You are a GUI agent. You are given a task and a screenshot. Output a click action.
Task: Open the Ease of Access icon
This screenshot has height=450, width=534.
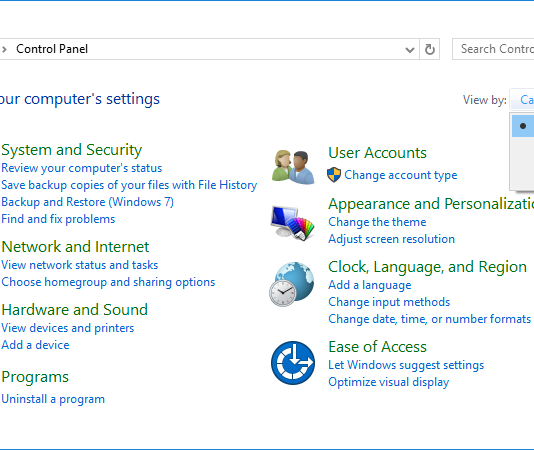coord(293,363)
